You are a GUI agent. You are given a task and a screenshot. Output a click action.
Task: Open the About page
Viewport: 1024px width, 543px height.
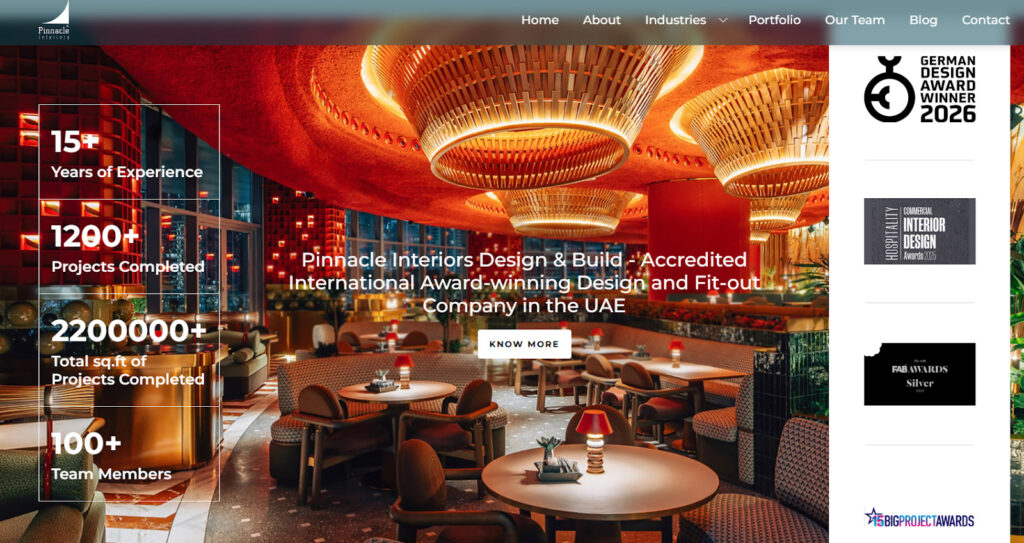tap(601, 20)
